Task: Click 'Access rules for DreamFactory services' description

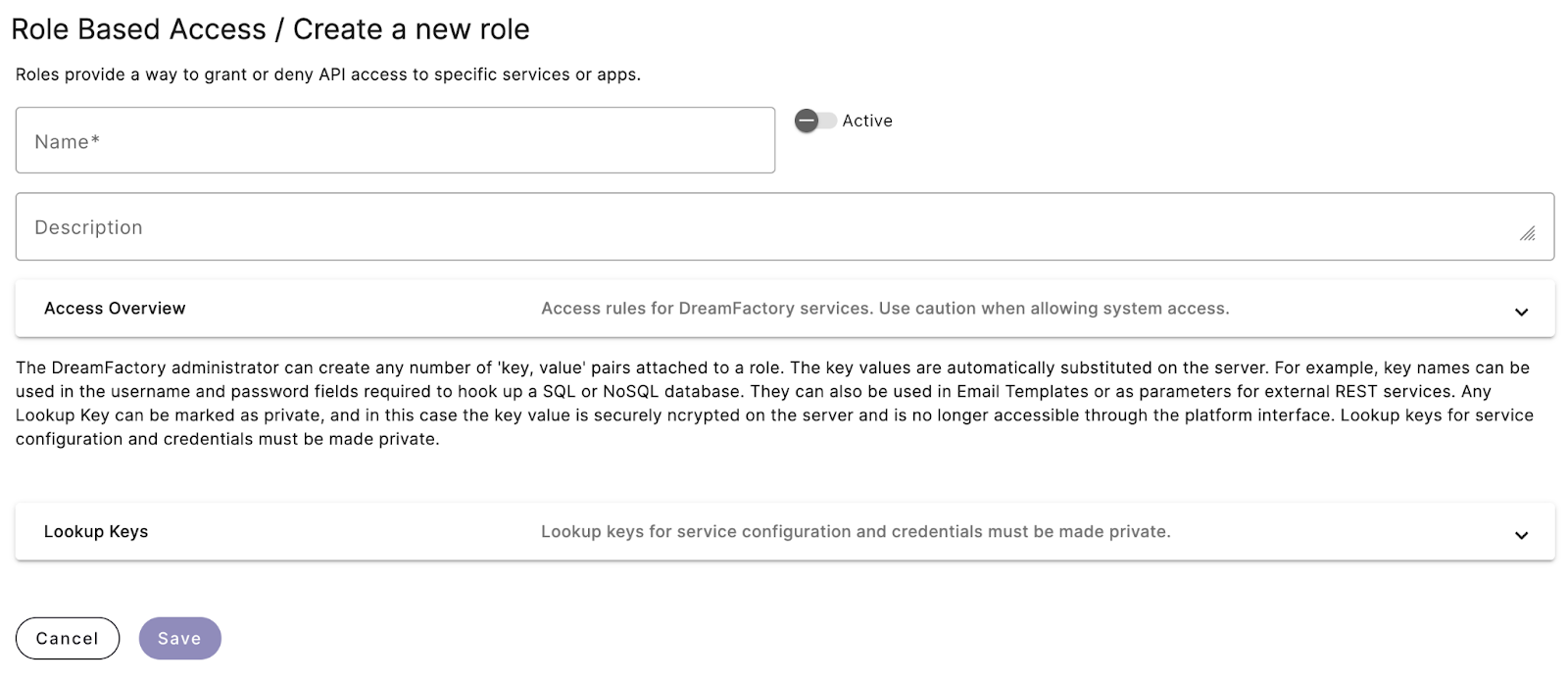Action: (885, 308)
